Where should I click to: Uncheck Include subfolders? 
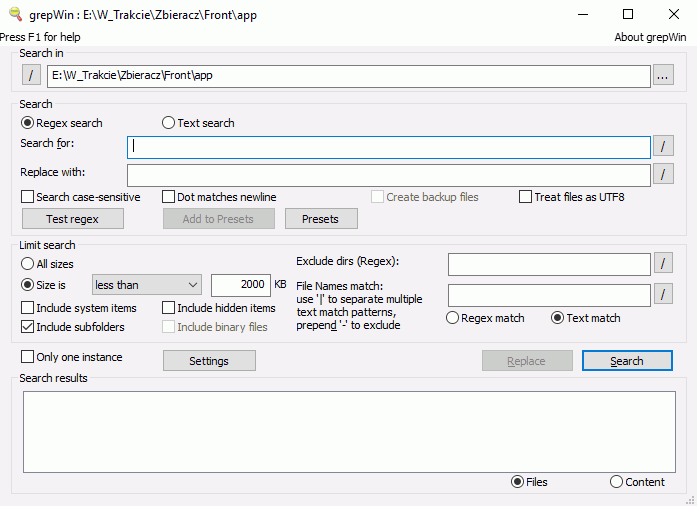point(28,327)
